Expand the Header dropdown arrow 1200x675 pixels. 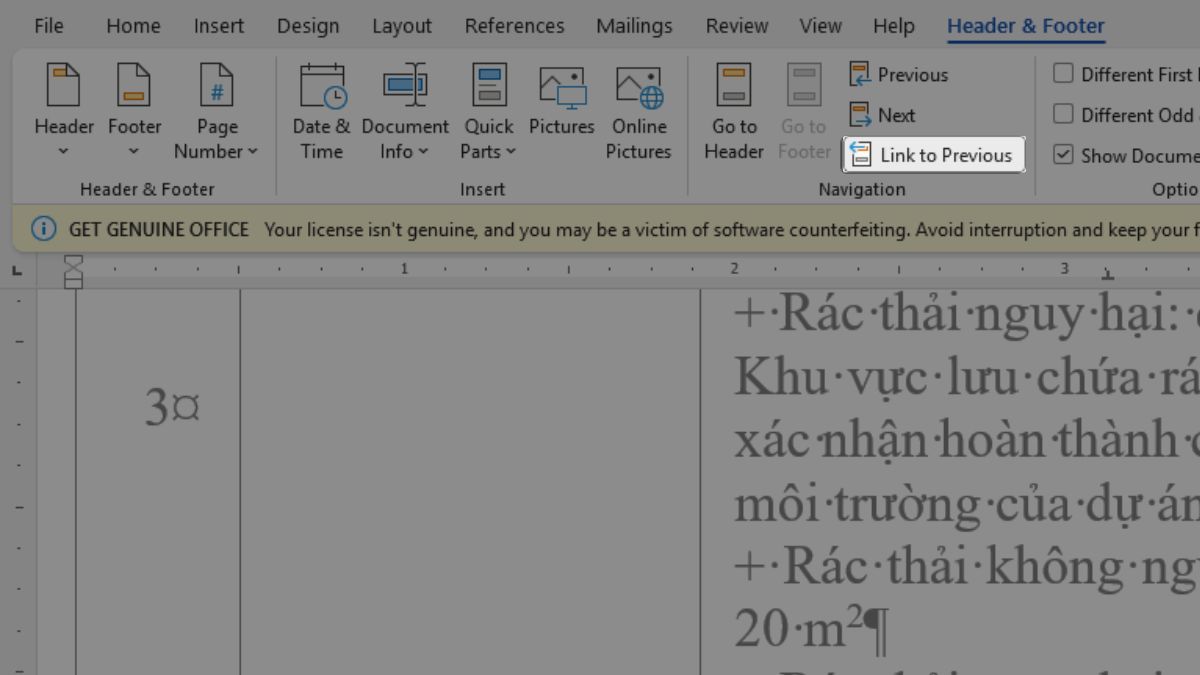tap(64, 152)
